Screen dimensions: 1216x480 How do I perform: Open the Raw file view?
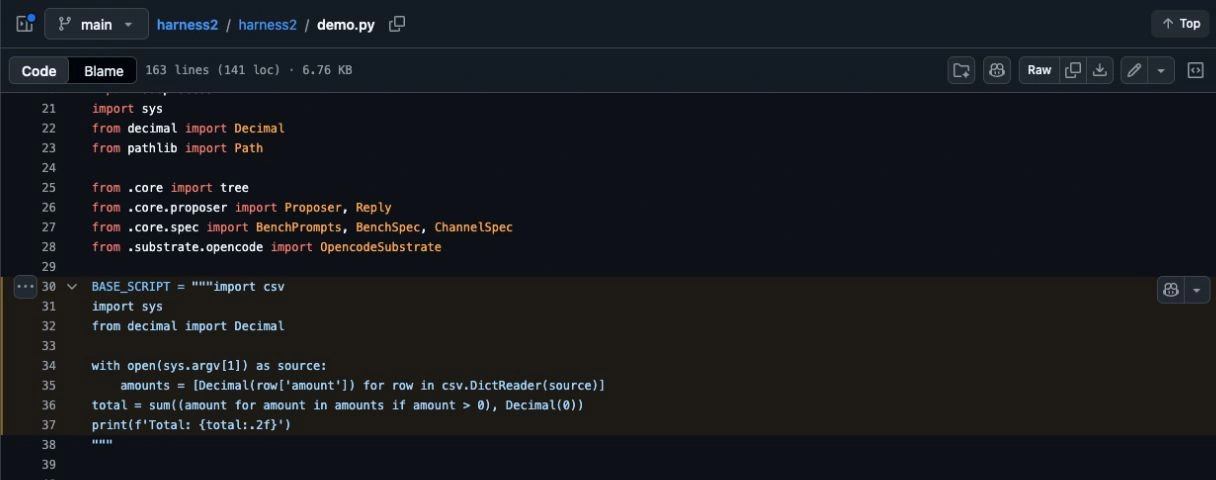coord(1039,70)
